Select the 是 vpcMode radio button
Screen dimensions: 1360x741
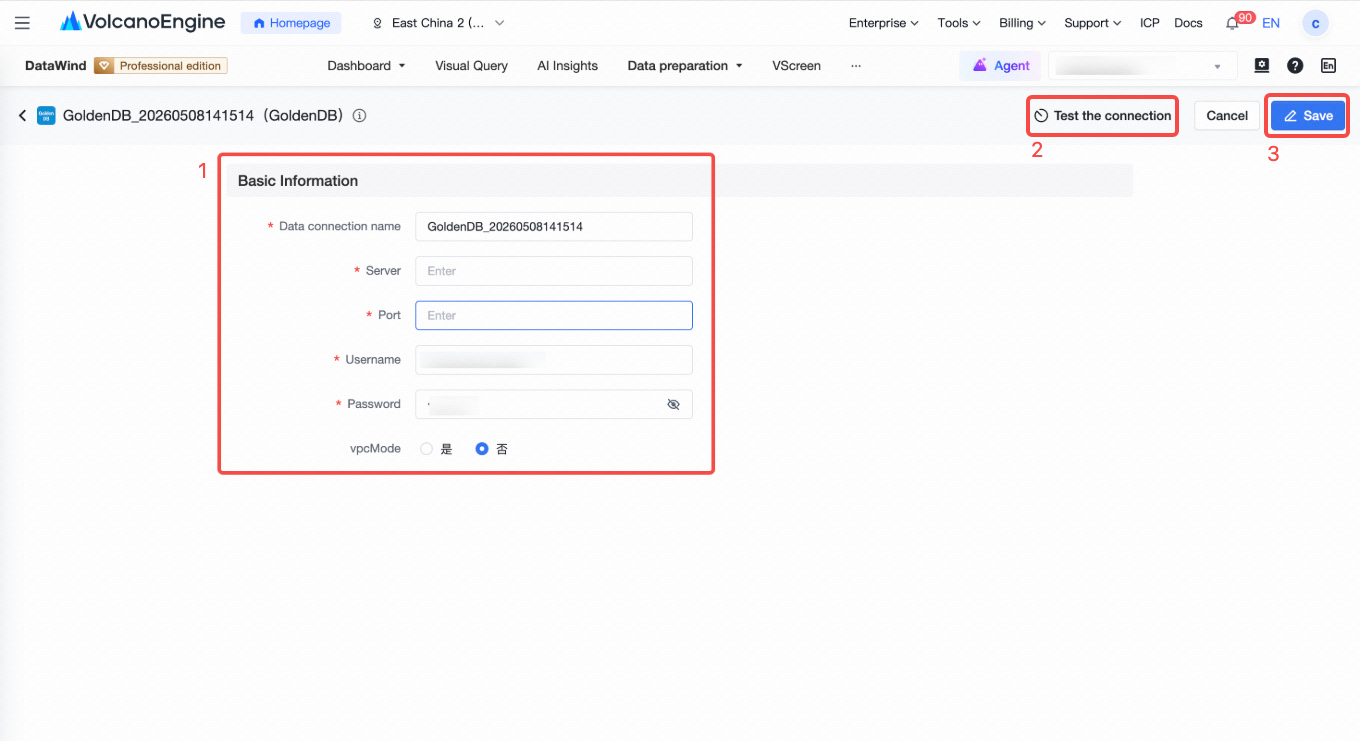click(426, 449)
